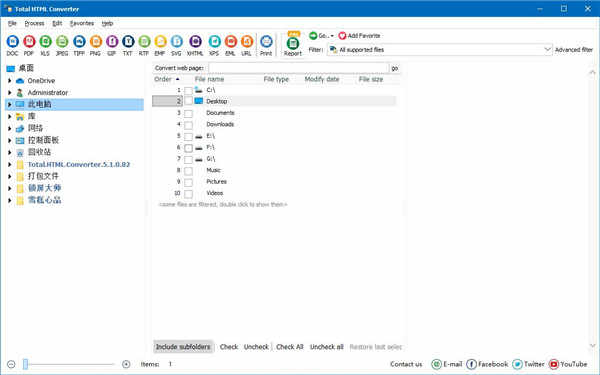Open the Print function icon
Viewport: 600px width, 375px height.
coord(266,41)
